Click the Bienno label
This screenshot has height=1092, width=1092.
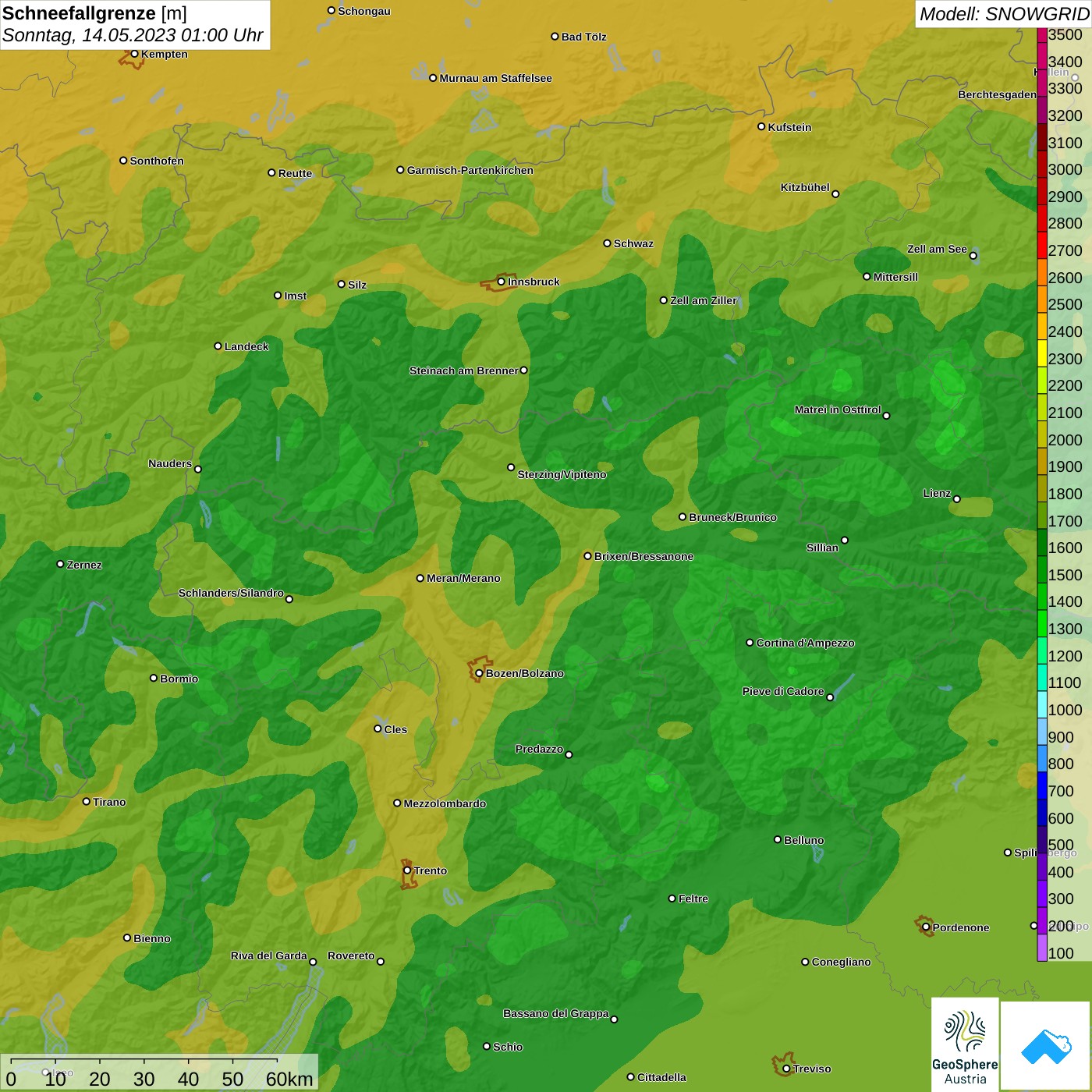pyautogui.click(x=152, y=938)
